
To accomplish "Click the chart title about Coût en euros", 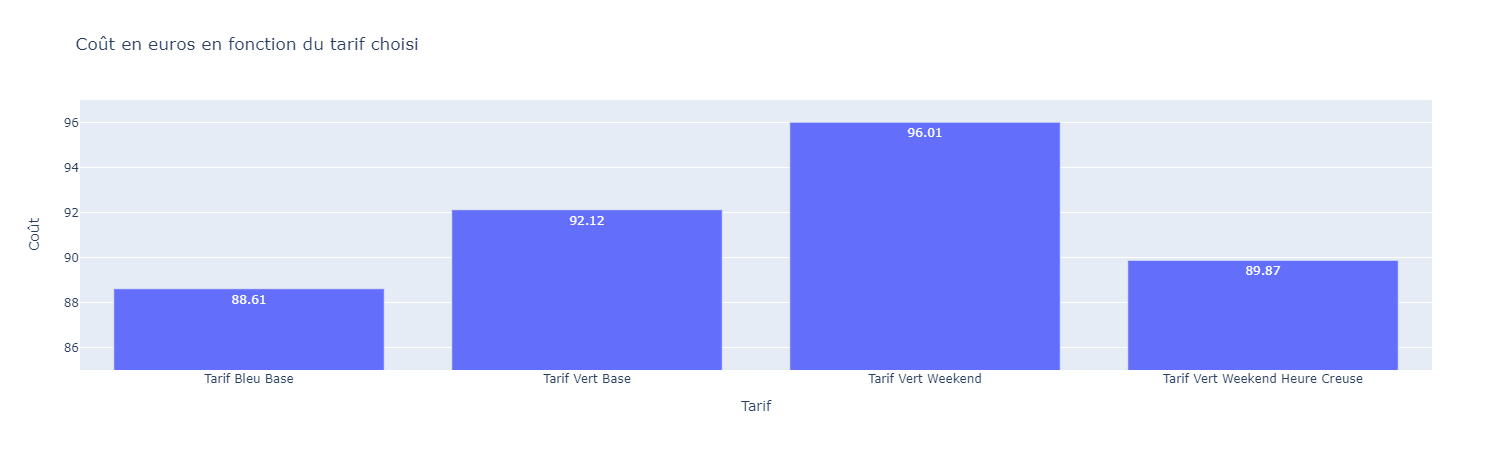I will coord(247,43).
